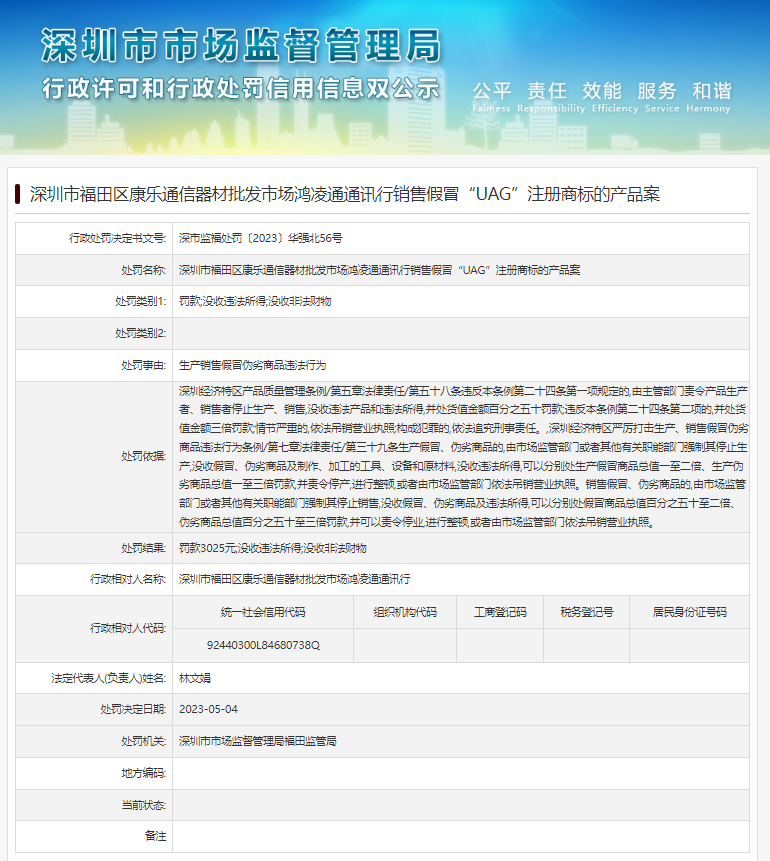770x861 pixels.
Task: Click the 和谐 Harmony slogan
Action: [709, 97]
